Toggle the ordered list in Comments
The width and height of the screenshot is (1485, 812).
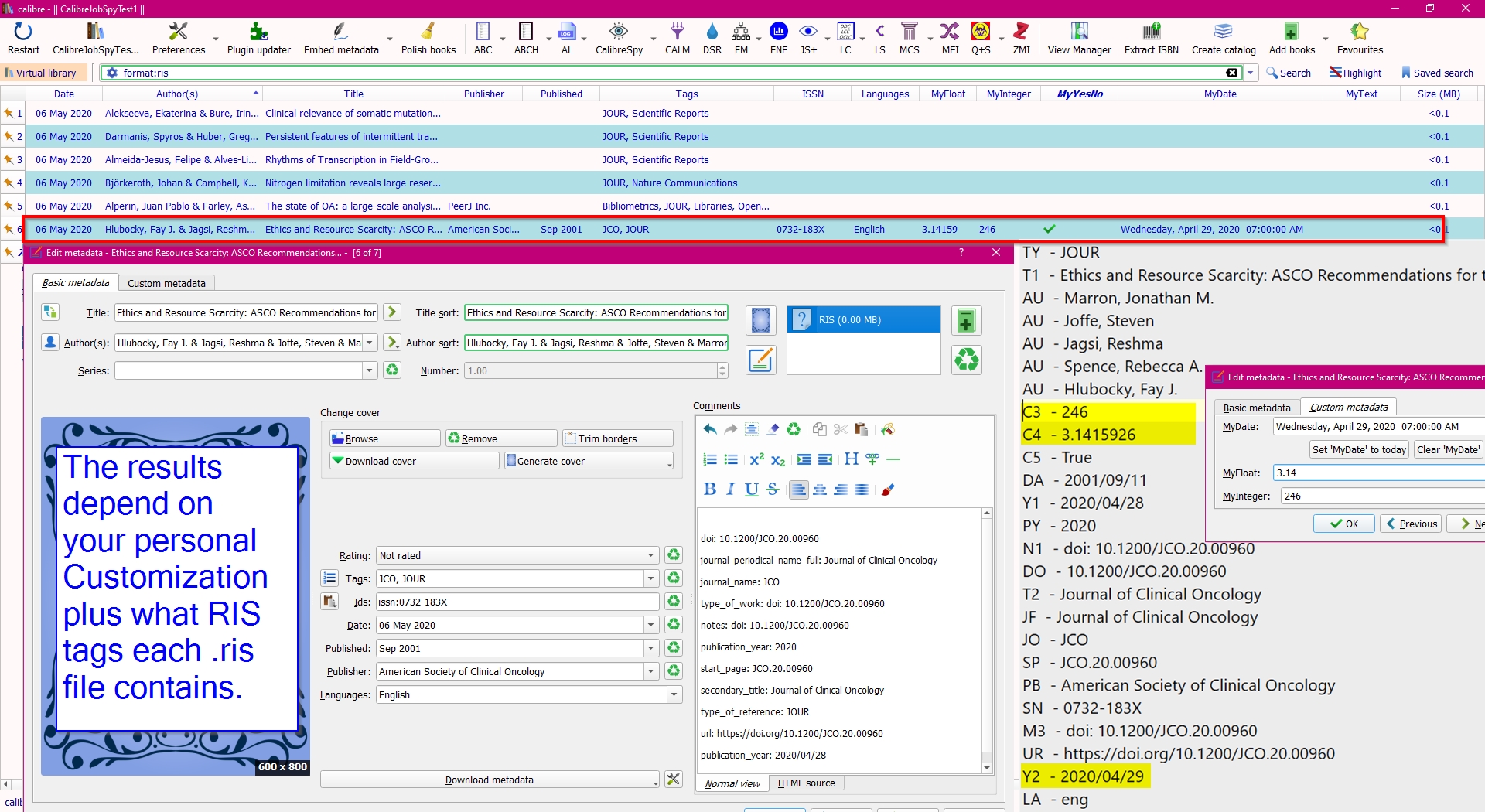click(x=710, y=459)
